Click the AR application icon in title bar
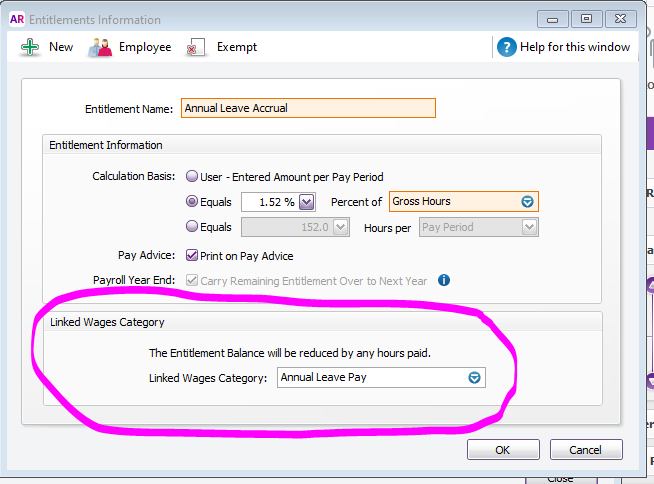654x484 pixels. (18, 18)
